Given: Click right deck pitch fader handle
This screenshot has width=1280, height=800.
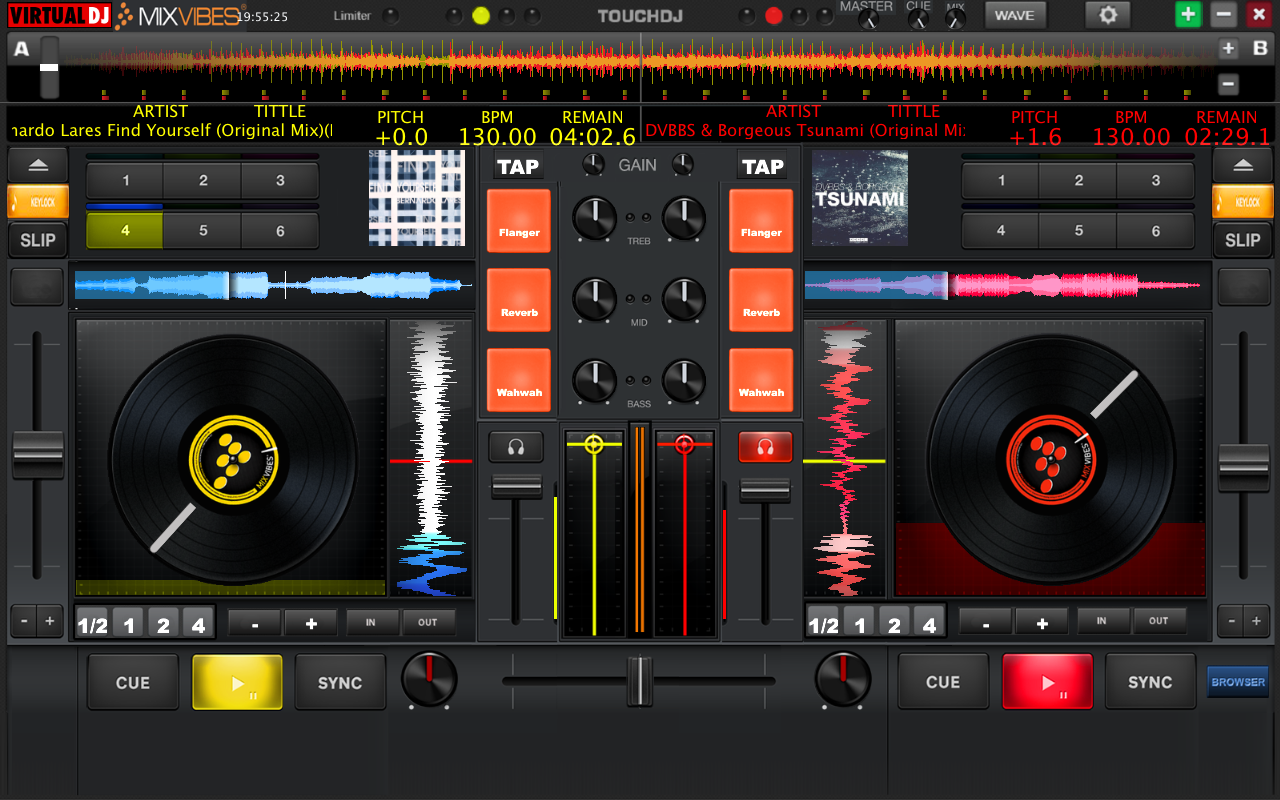Looking at the screenshot, I should tap(1244, 468).
